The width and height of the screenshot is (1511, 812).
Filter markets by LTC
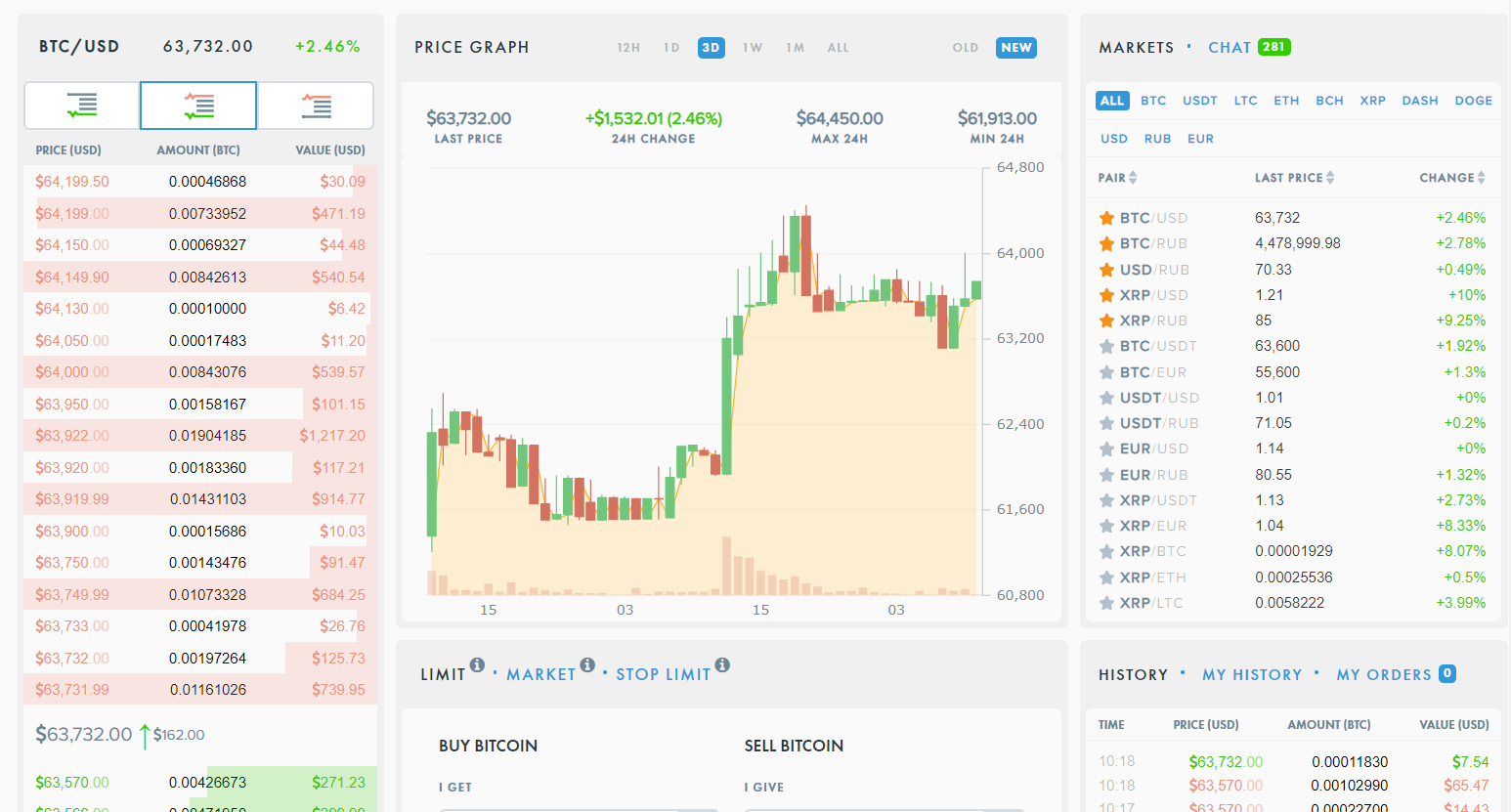click(x=1245, y=101)
